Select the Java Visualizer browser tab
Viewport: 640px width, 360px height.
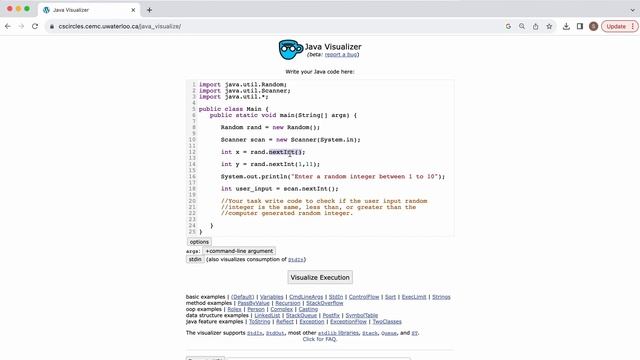(89, 10)
